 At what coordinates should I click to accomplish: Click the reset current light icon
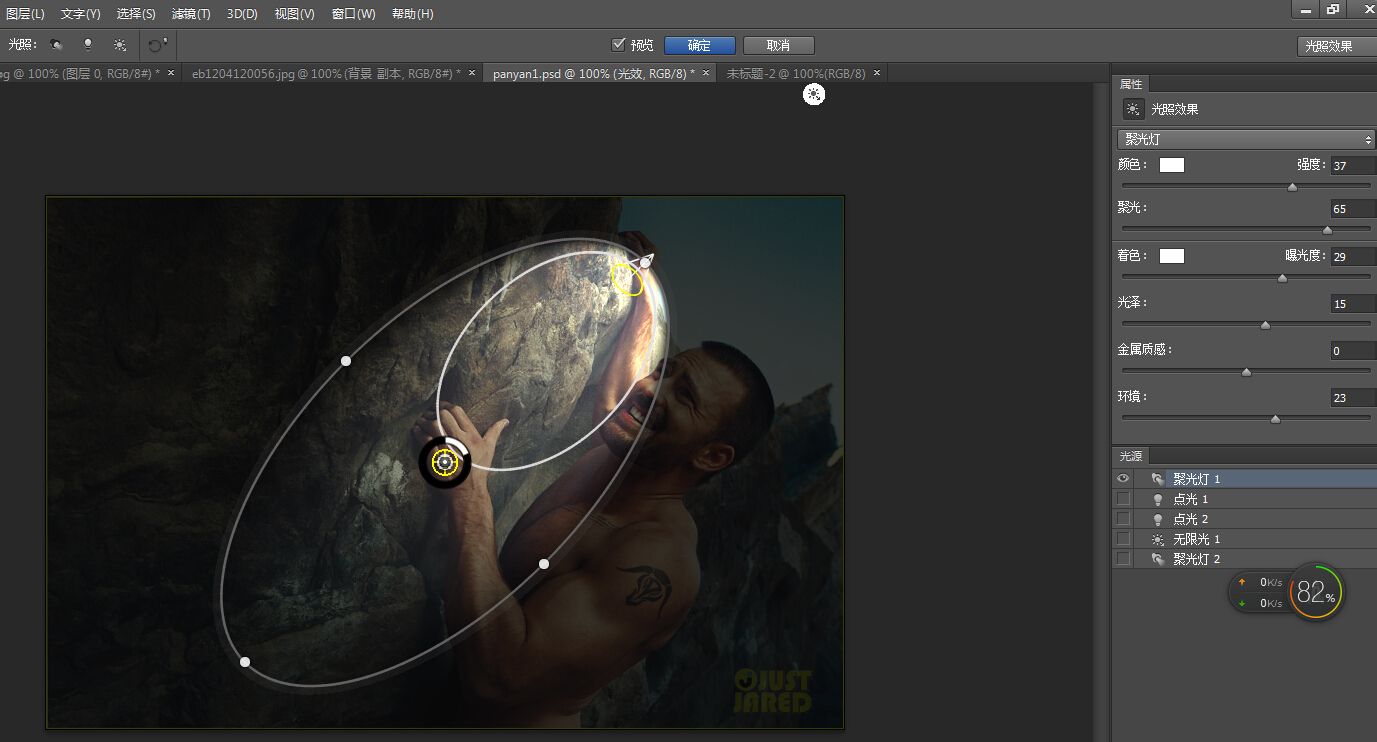(157, 45)
